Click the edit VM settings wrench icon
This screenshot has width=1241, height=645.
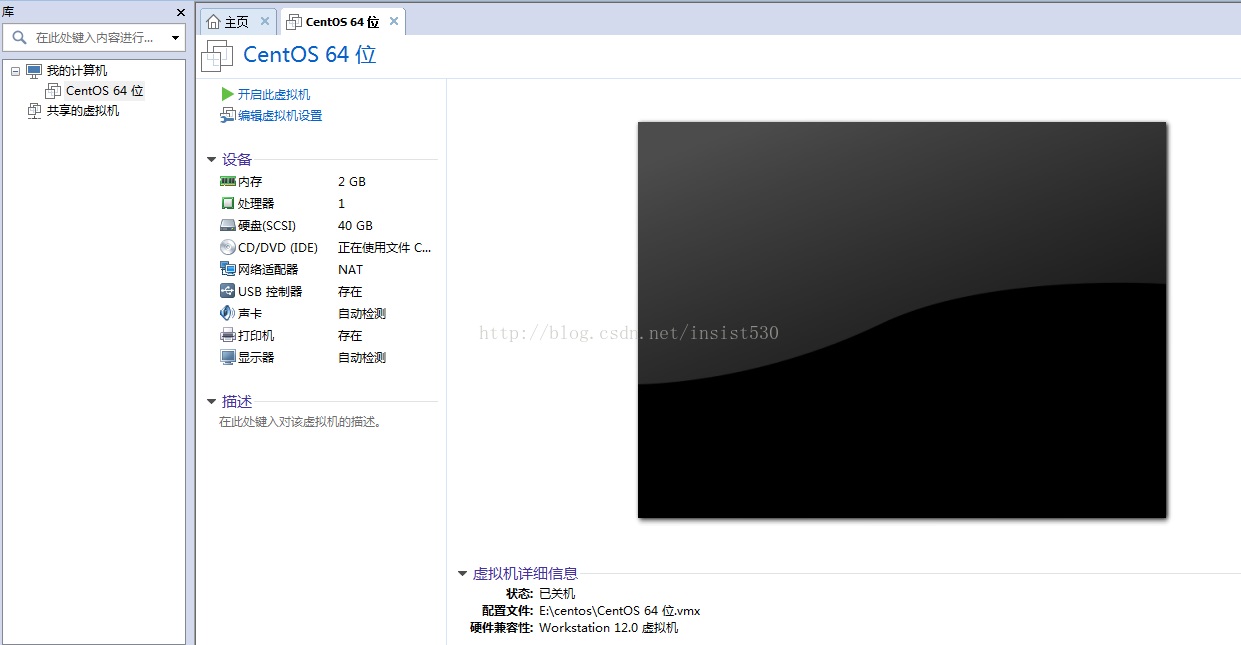click(x=227, y=115)
